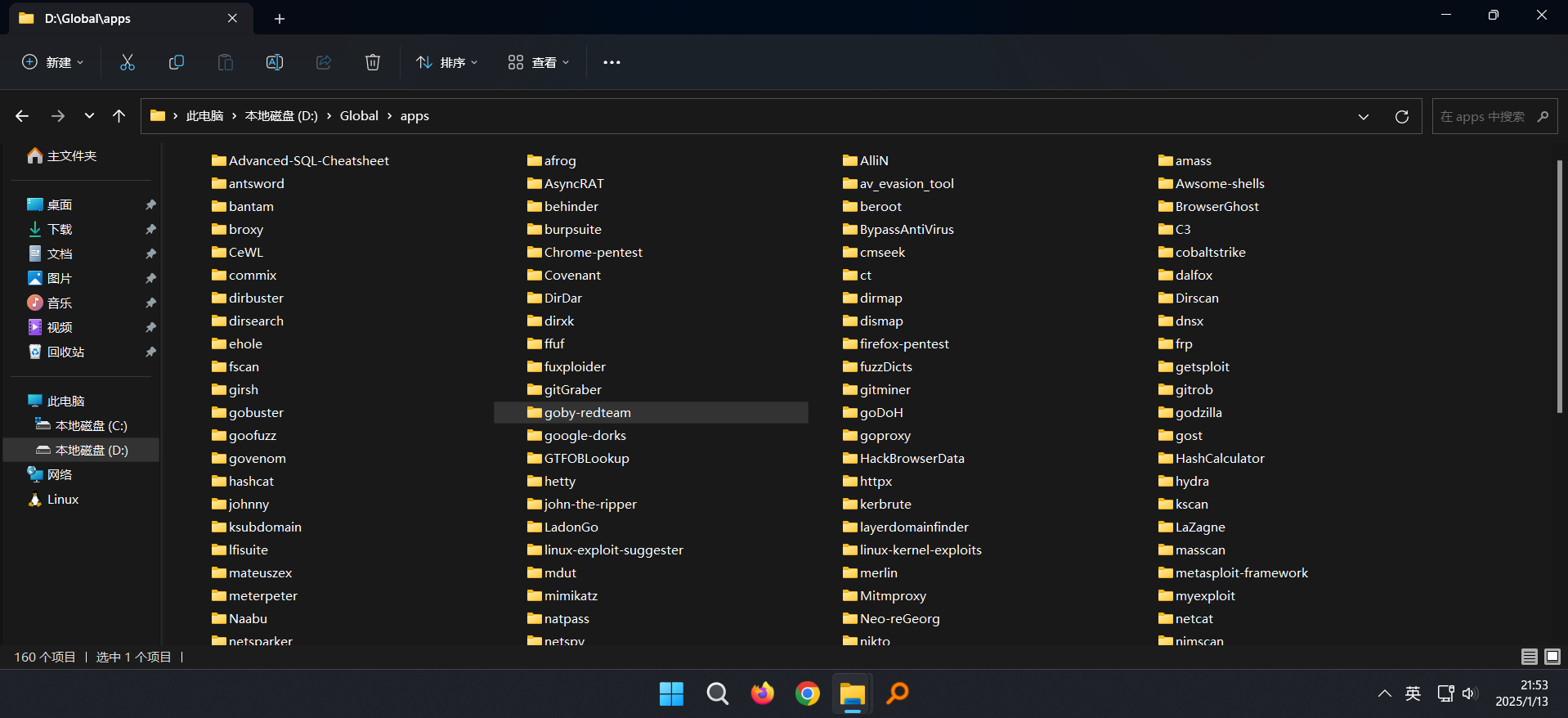The height and width of the screenshot is (718, 1568).
Task: Click the search magnifier in apps search box
Action: [1543, 116]
